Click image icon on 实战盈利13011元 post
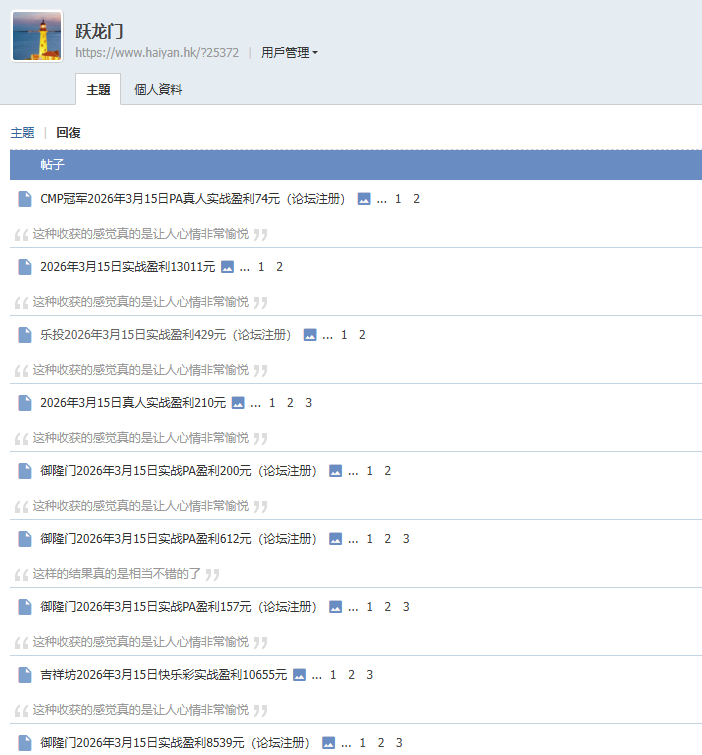The image size is (702, 755). pyautogui.click(x=227, y=267)
